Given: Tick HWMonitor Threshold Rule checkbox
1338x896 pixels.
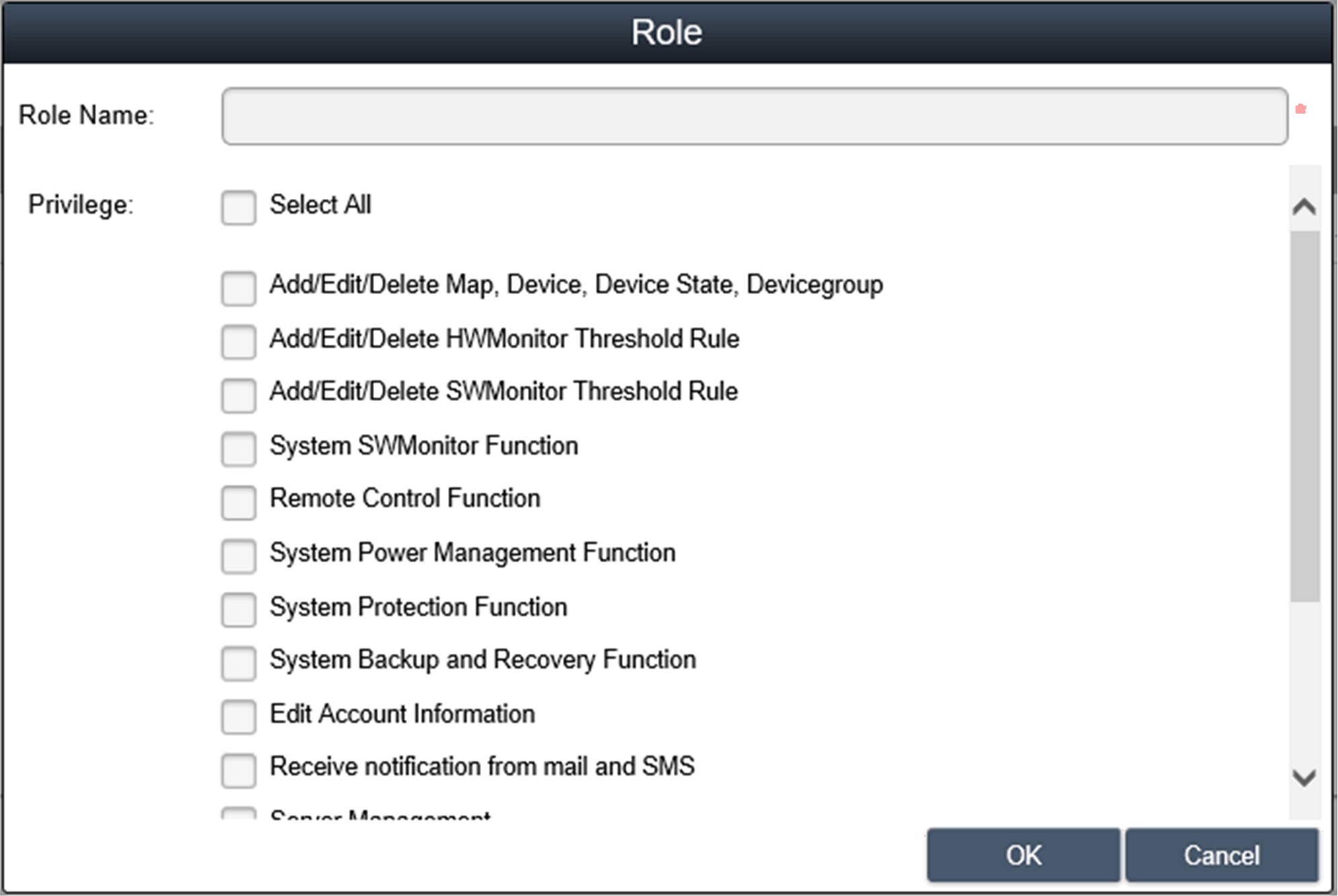Looking at the screenshot, I should click(238, 342).
